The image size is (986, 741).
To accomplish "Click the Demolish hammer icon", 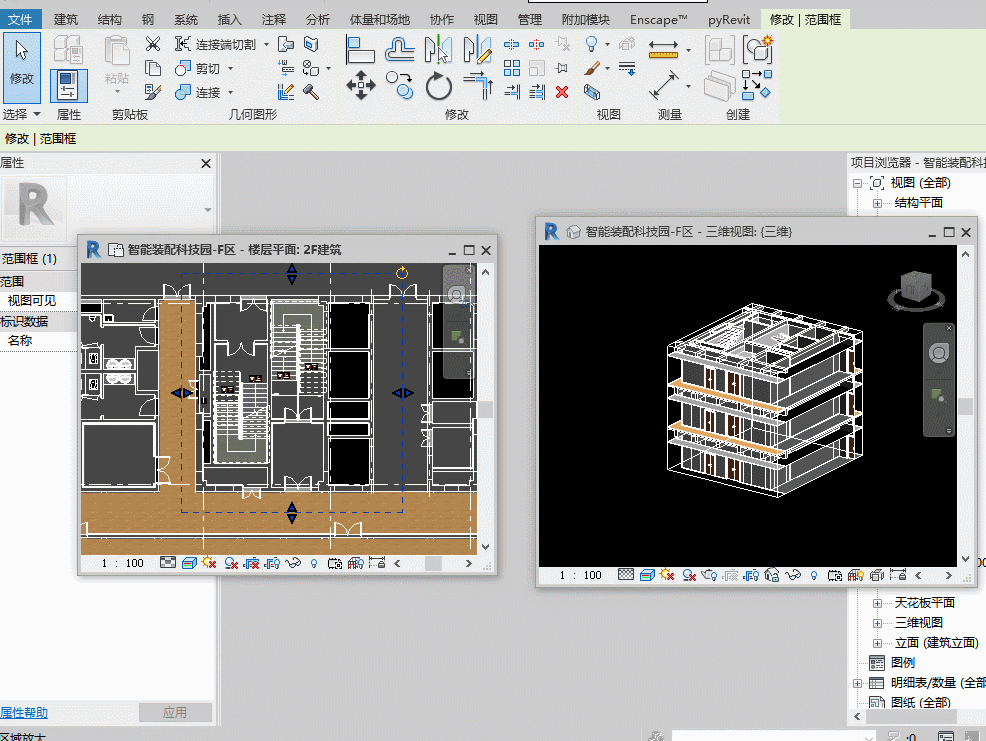I will pos(311,92).
